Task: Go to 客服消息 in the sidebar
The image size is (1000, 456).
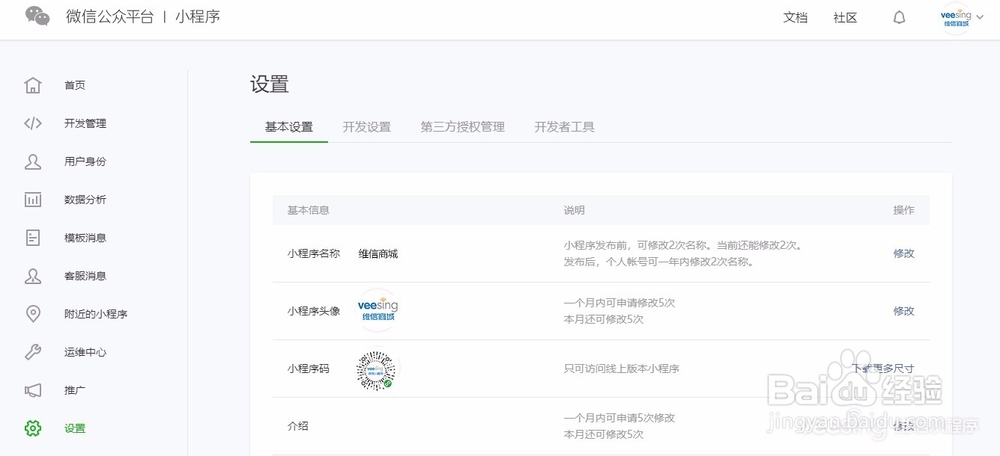Action: pos(85,276)
